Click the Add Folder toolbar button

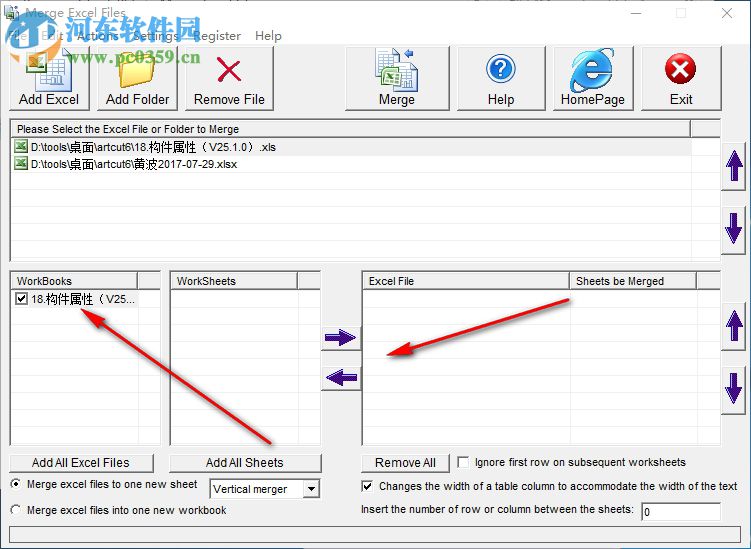[x=137, y=79]
